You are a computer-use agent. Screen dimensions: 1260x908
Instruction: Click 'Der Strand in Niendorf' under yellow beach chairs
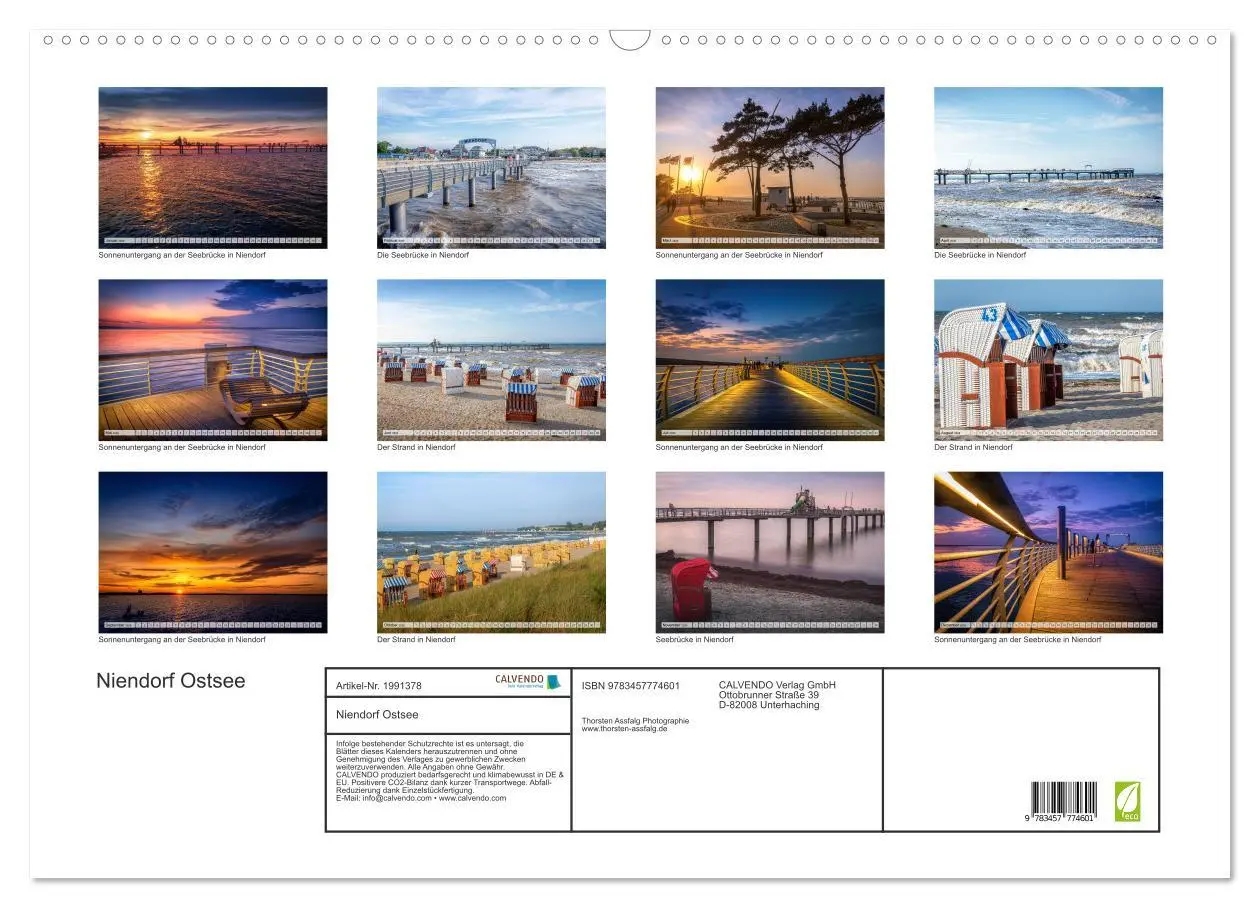click(416, 640)
